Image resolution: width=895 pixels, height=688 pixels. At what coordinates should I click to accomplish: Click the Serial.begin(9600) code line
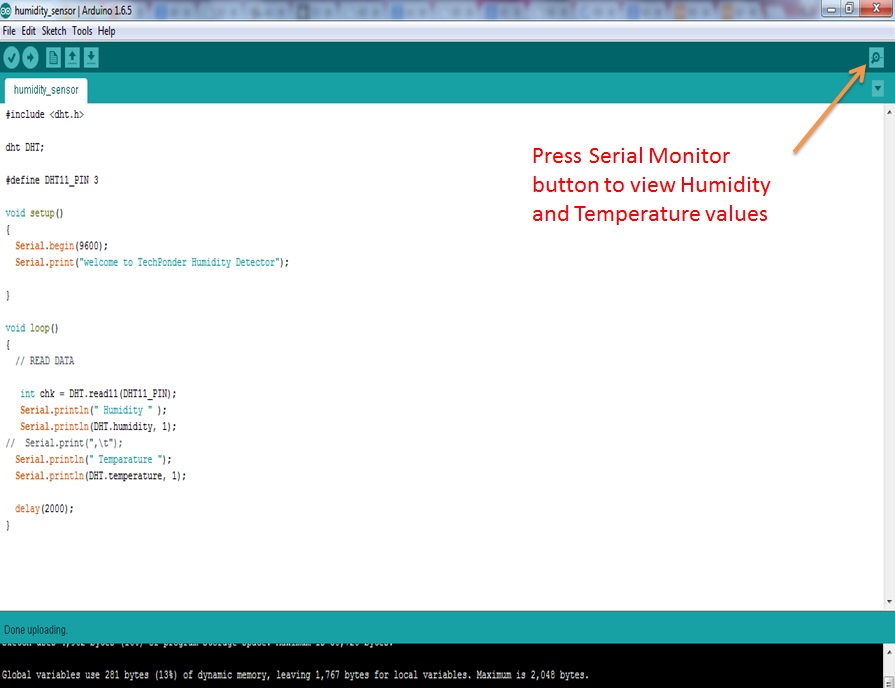click(61, 246)
